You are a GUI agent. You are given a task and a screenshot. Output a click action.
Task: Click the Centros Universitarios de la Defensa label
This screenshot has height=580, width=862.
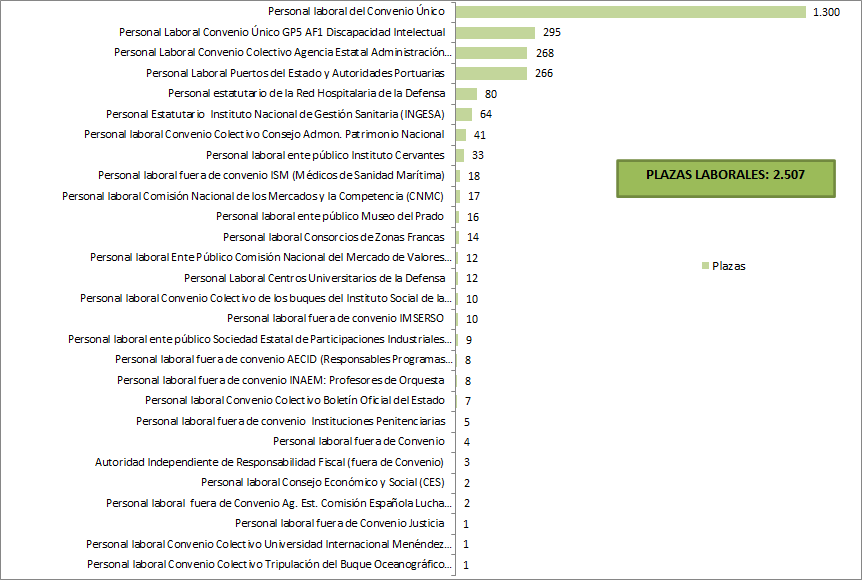[x=314, y=278]
